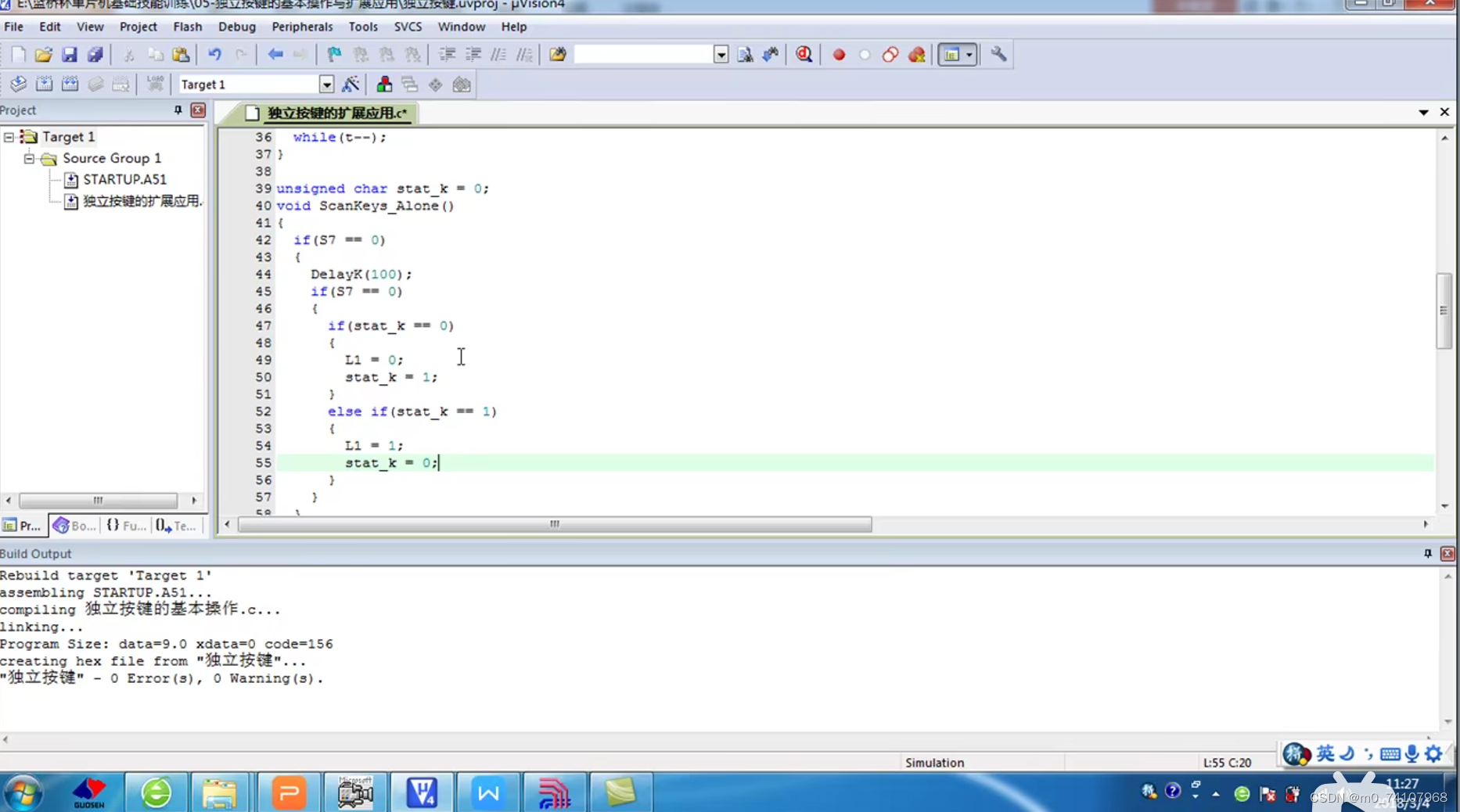Unindent the selected lines

click(x=473, y=55)
